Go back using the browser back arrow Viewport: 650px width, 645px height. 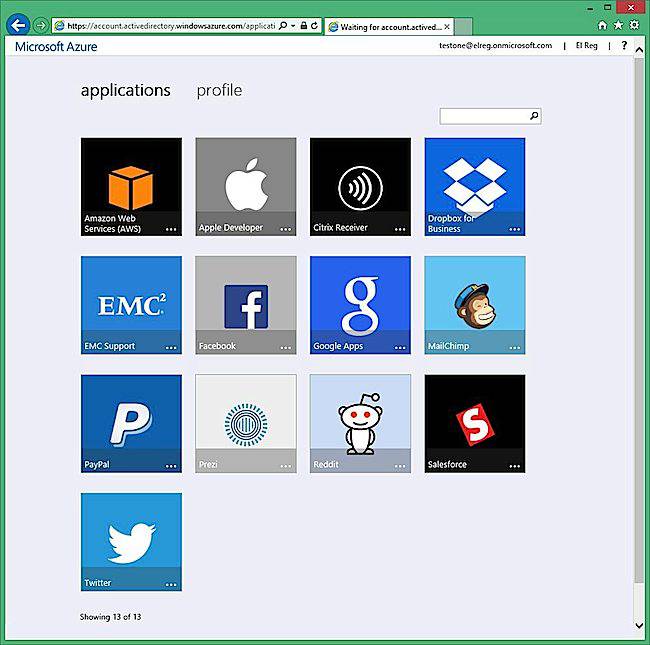point(18,25)
